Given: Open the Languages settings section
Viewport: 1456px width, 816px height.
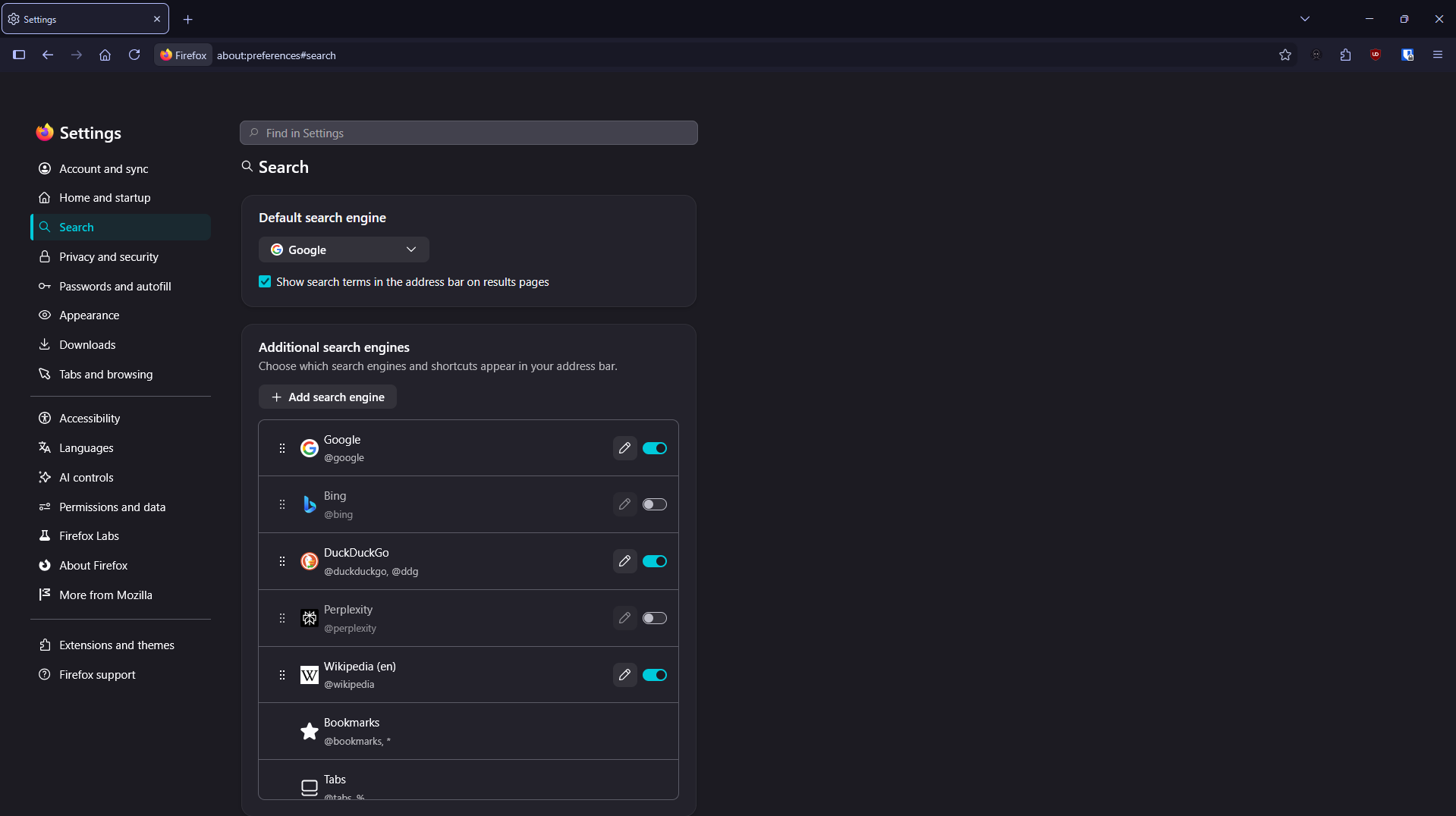Looking at the screenshot, I should [121, 448].
